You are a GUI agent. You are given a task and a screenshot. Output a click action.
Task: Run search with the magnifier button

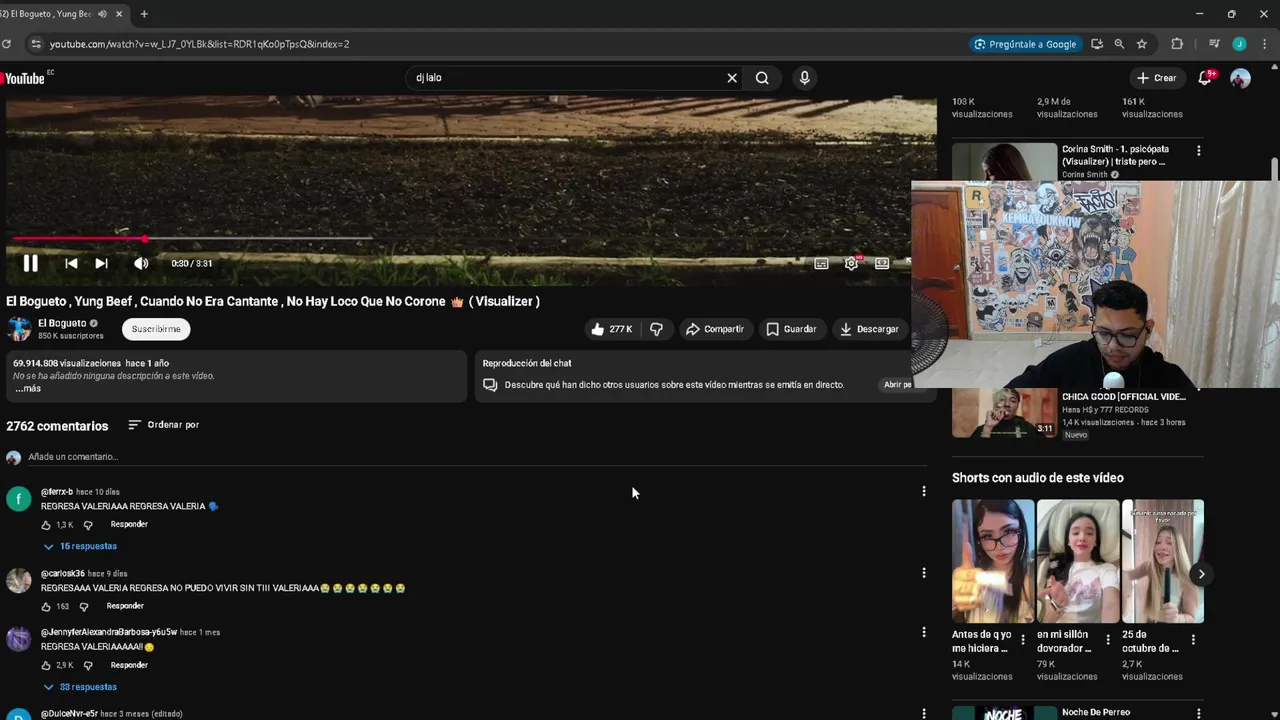point(762,78)
